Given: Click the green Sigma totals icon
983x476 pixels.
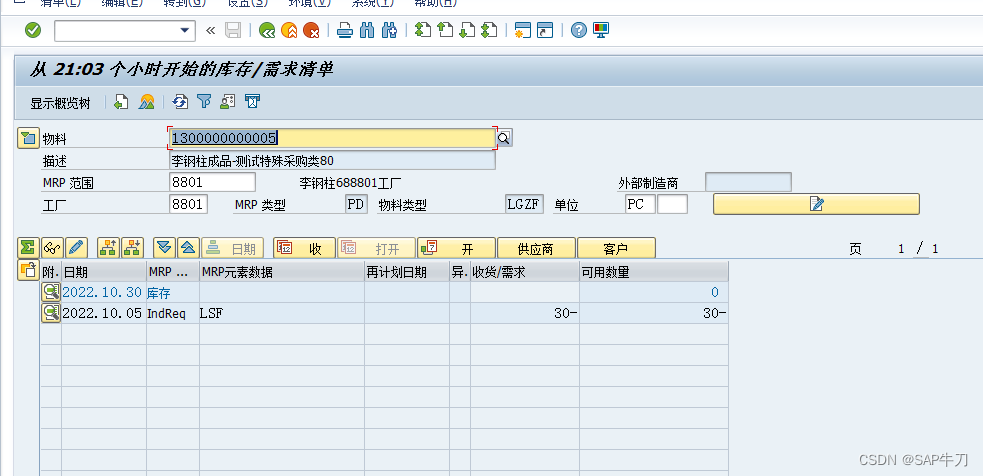Looking at the screenshot, I should [x=28, y=248].
